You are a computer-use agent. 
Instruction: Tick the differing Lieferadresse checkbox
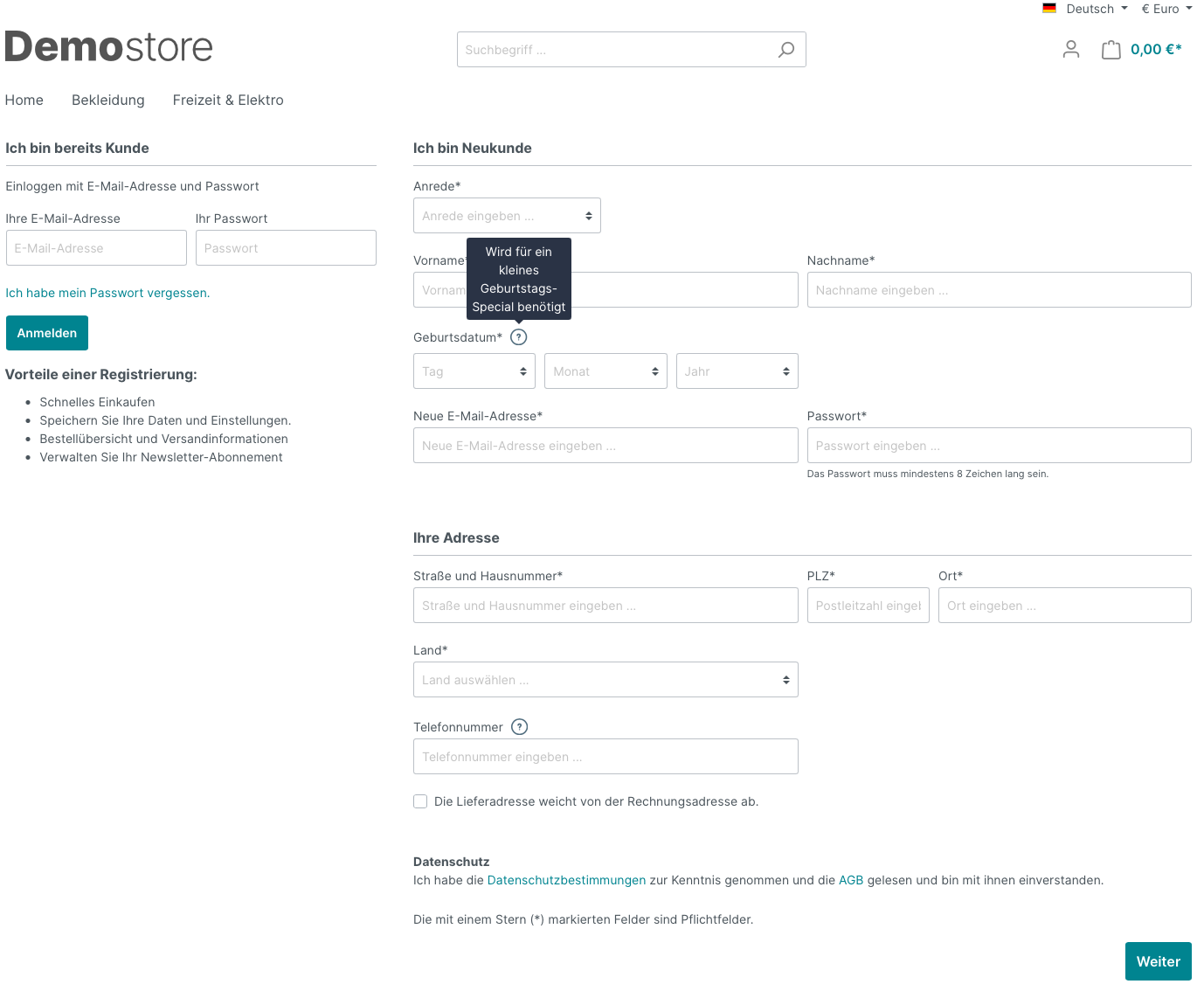pos(420,801)
